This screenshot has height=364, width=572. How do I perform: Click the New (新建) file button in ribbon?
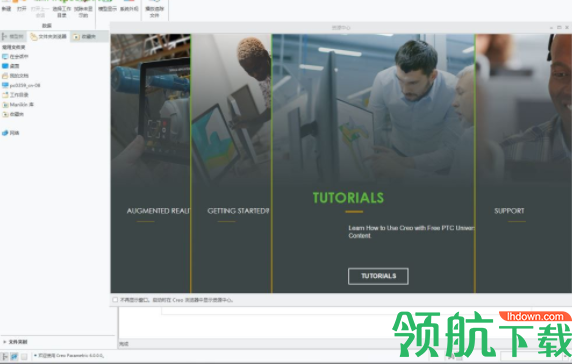[6, 7]
